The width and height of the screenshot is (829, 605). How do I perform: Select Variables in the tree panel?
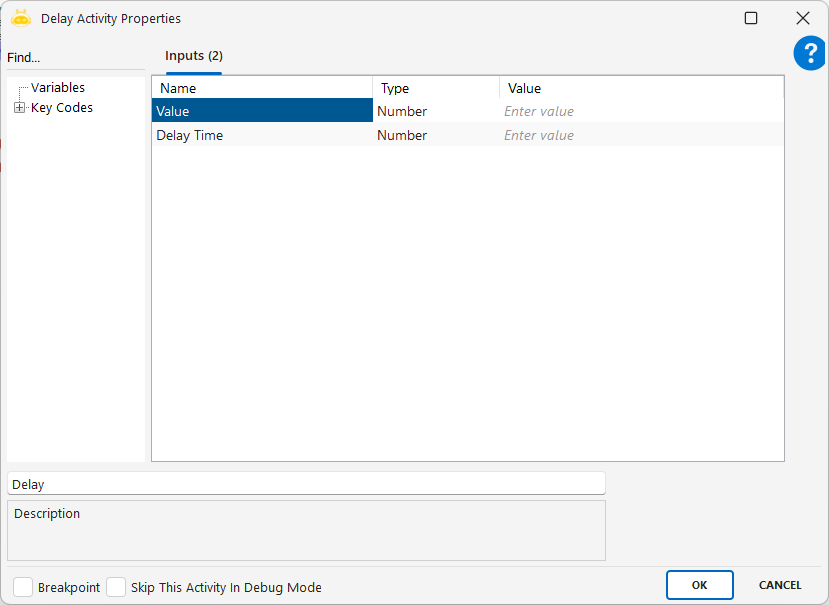57,88
